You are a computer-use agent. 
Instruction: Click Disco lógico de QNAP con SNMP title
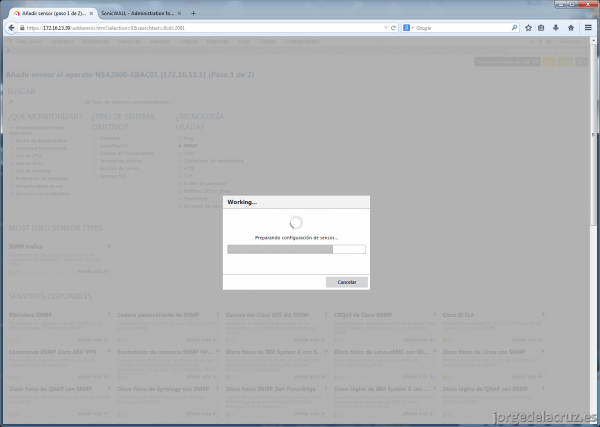pos(486,389)
